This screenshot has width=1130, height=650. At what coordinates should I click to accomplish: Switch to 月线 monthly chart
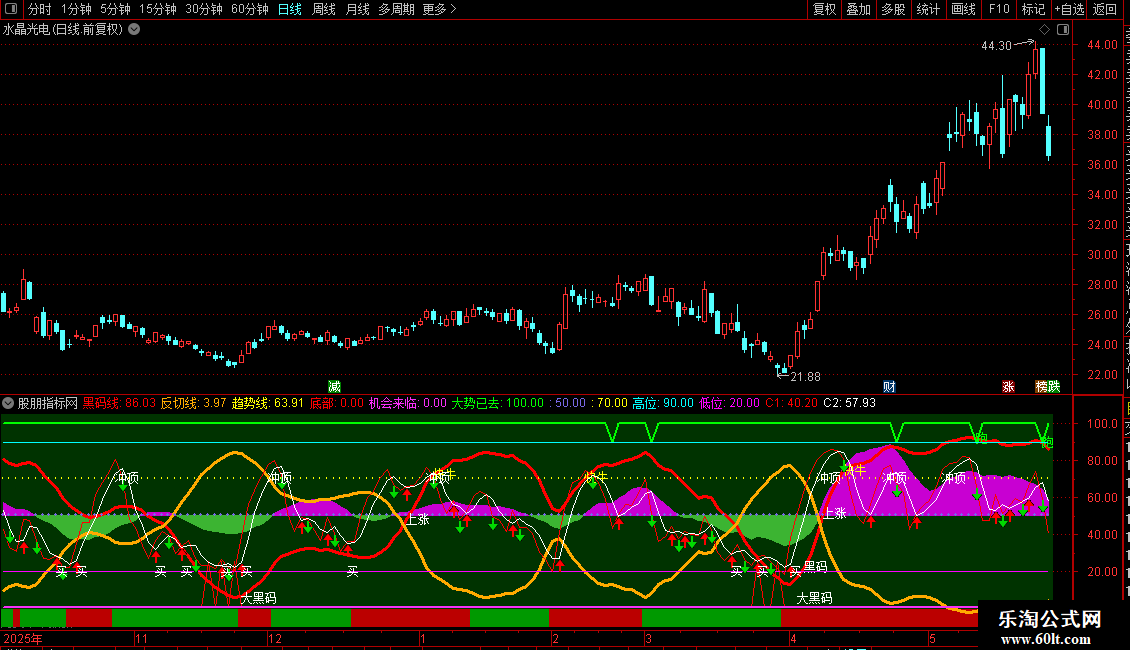(x=357, y=9)
